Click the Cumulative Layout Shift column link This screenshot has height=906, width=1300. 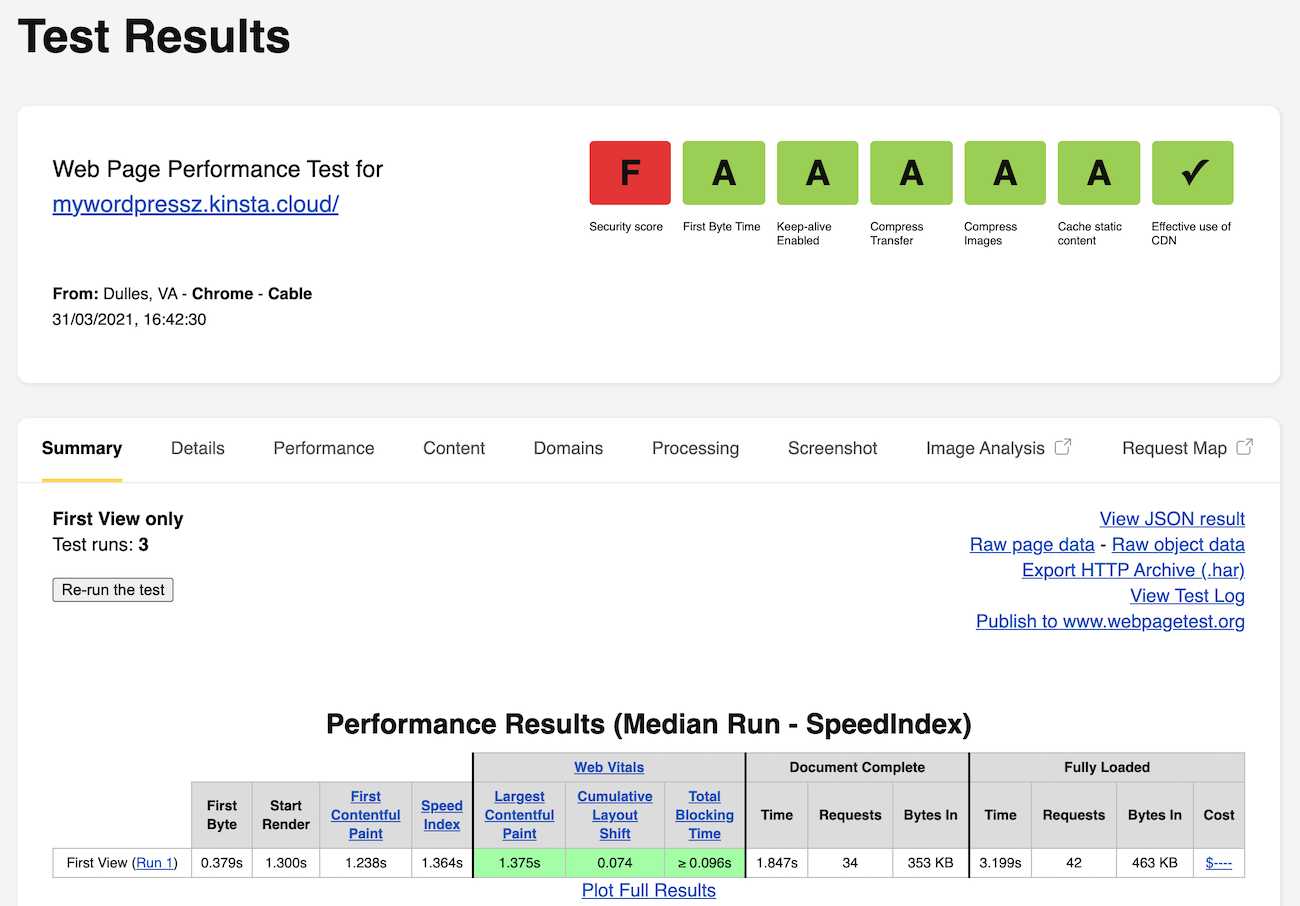(615, 815)
